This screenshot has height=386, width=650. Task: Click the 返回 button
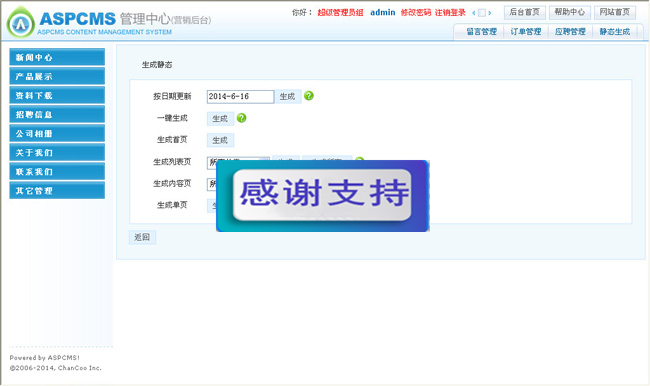pyautogui.click(x=142, y=237)
